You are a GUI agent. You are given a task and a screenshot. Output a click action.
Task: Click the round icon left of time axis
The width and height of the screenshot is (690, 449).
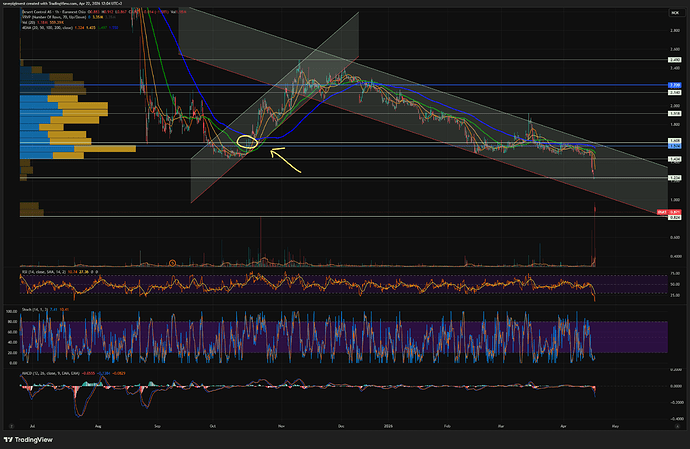[11, 426]
